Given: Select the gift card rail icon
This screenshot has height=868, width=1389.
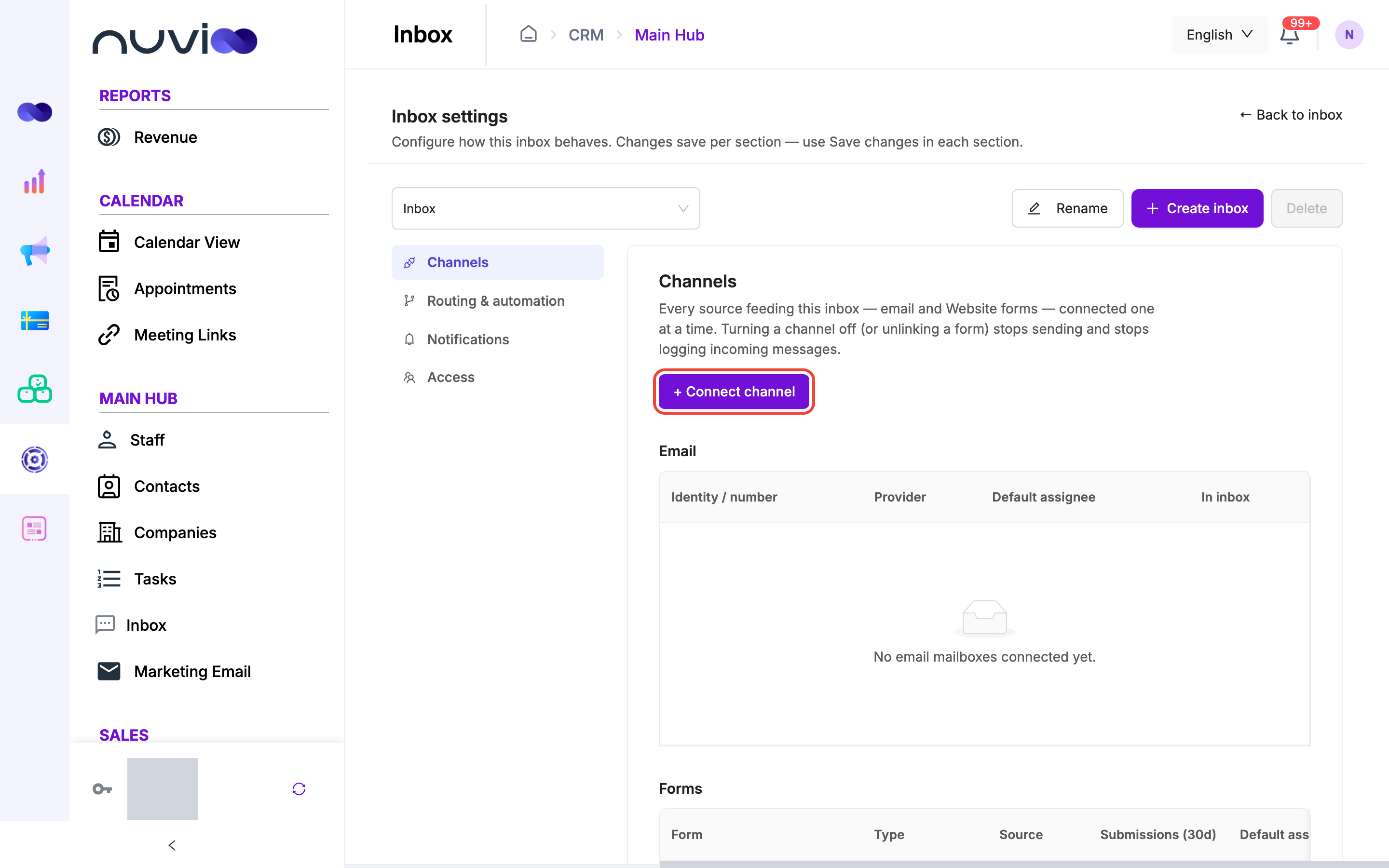Looking at the screenshot, I should [x=34, y=320].
